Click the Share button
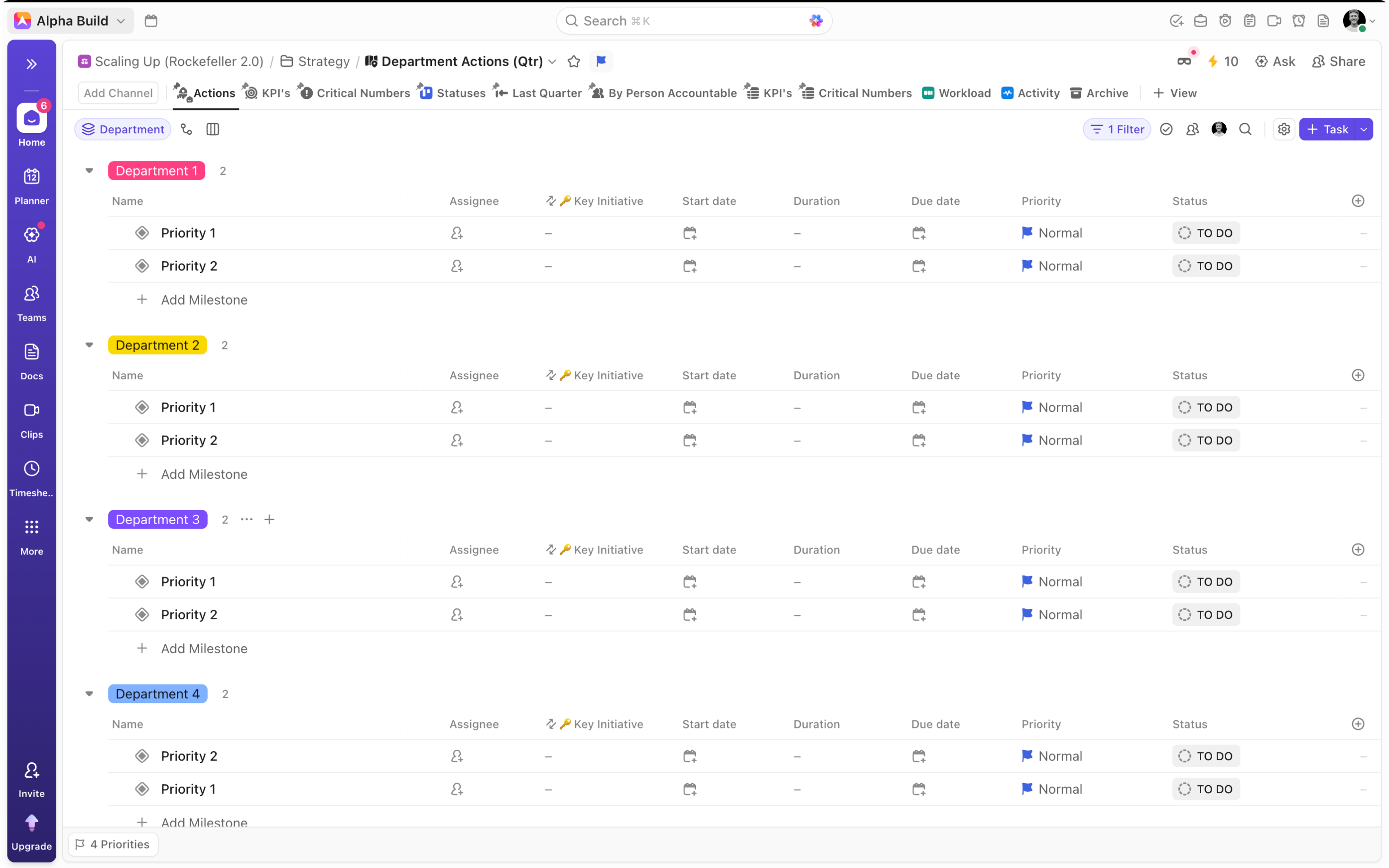This screenshot has height=868, width=1389. pos(1338,61)
